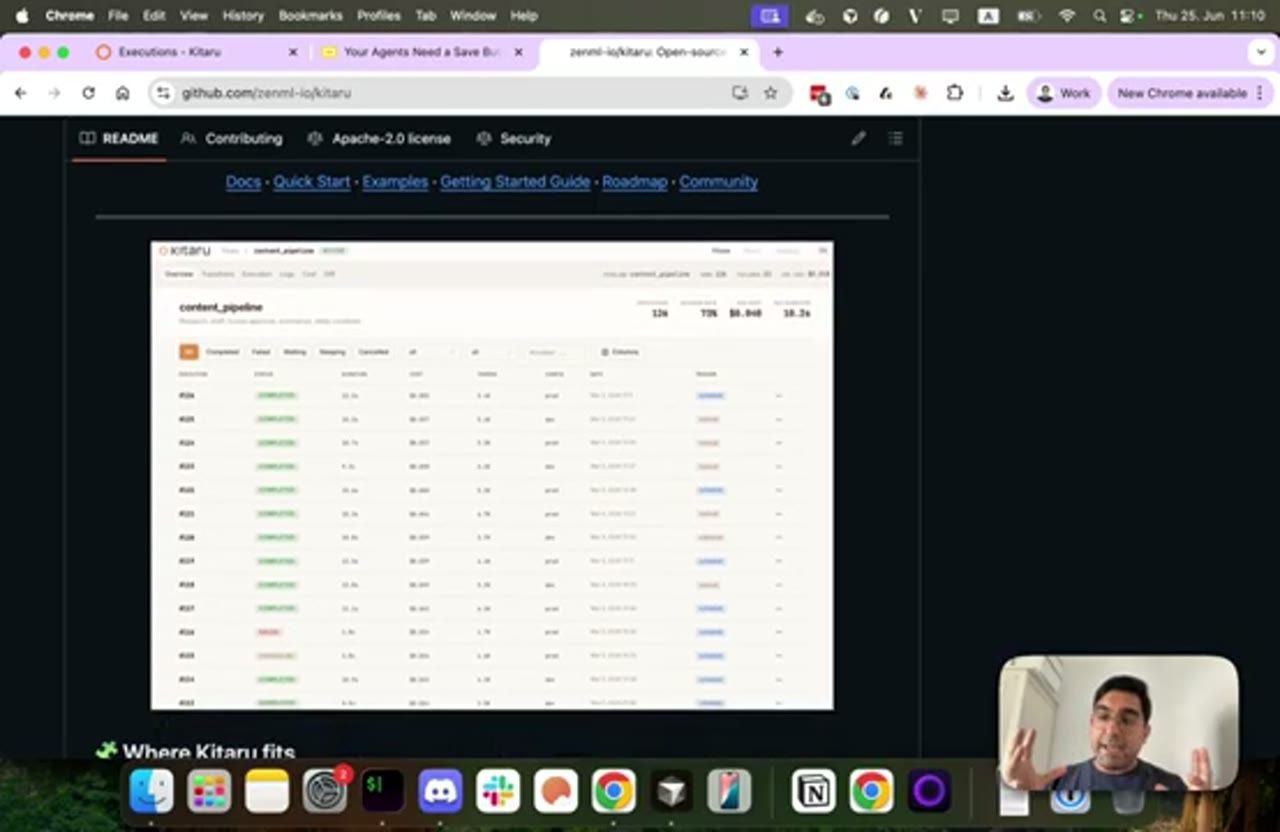This screenshot has width=1280, height=832.
Task: Open Finder from the dock
Action: [152, 791]
